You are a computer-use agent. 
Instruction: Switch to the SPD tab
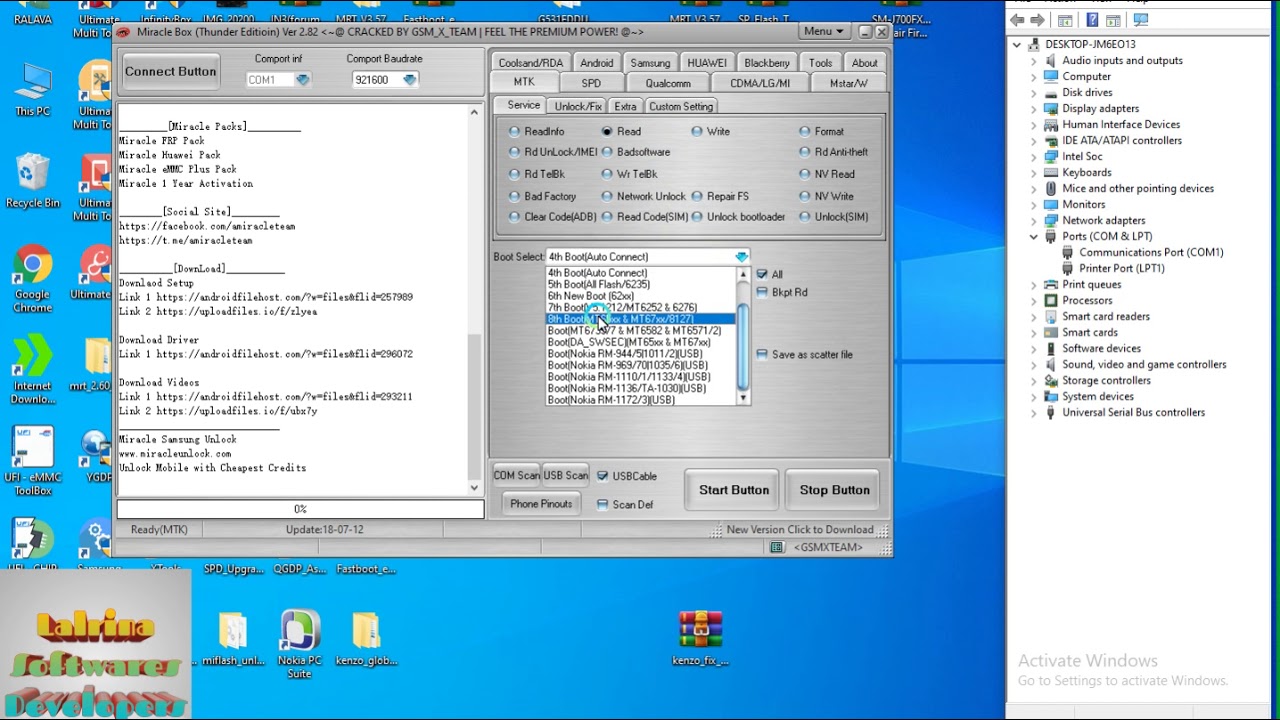(591, 83)
